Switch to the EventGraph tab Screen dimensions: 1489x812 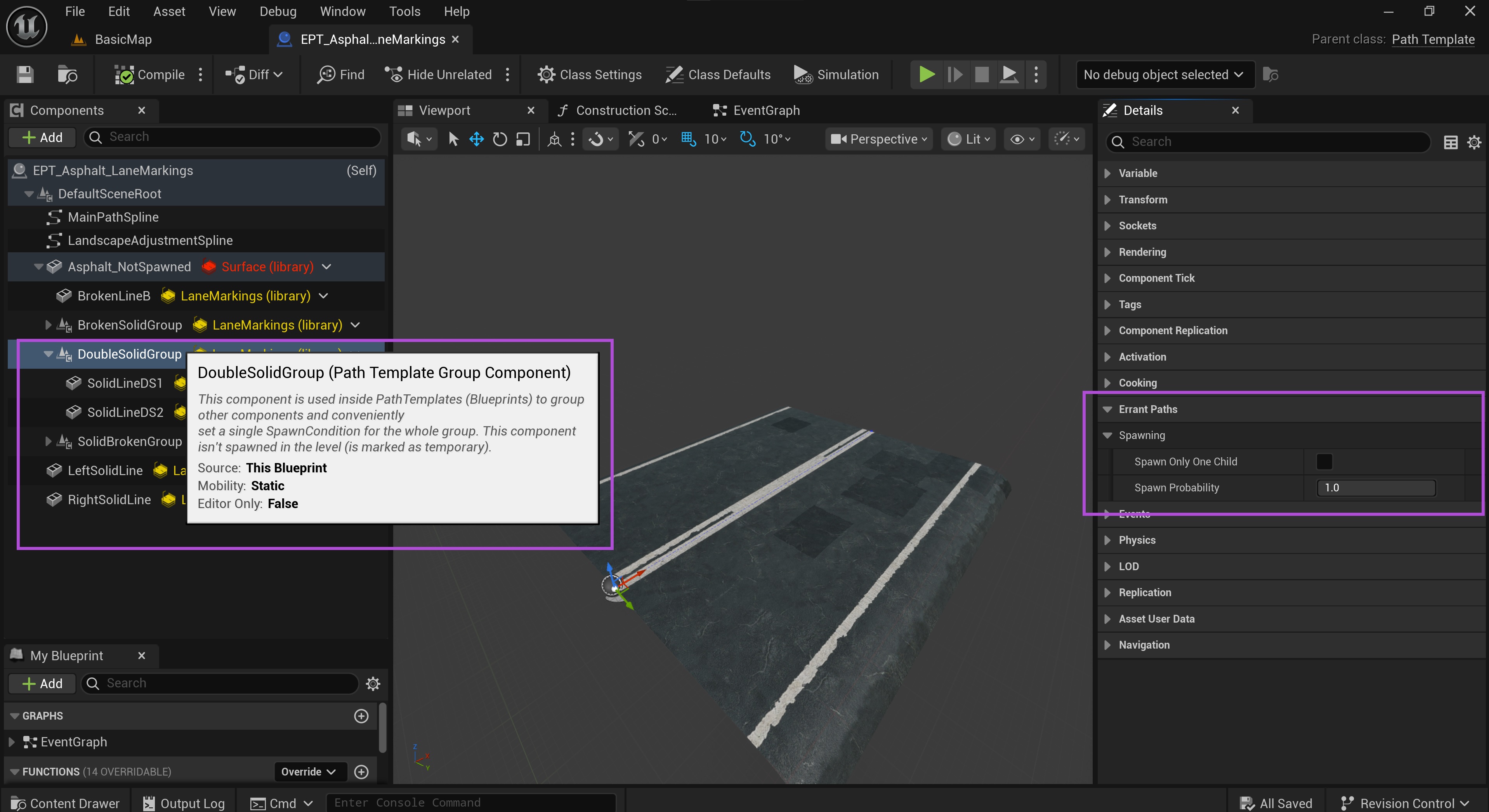(757, 110)
